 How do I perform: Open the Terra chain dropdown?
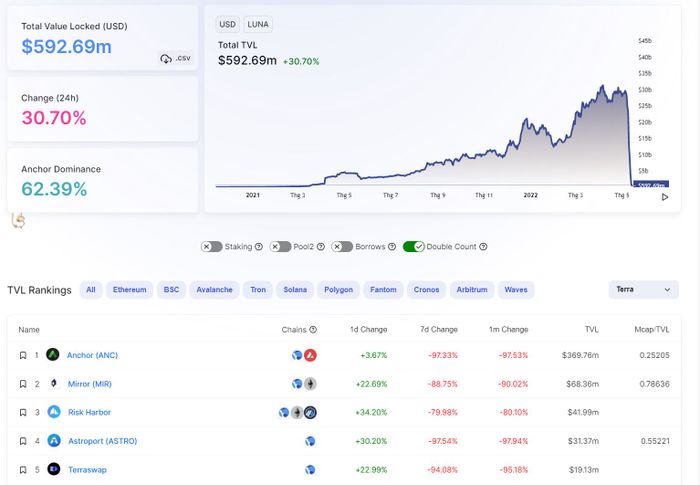(643, 289)
